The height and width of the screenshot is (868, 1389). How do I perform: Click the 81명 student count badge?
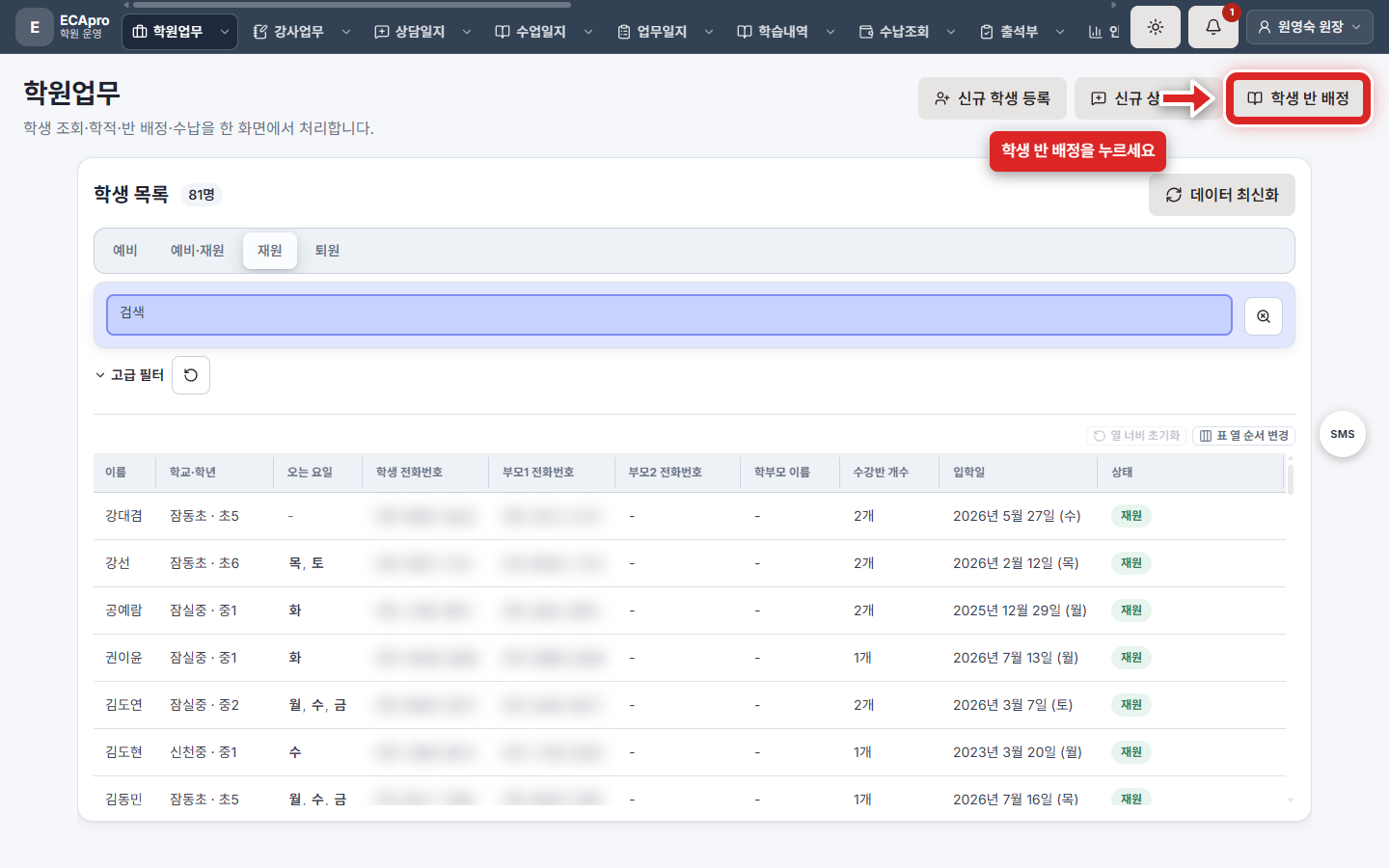[202, 195]
